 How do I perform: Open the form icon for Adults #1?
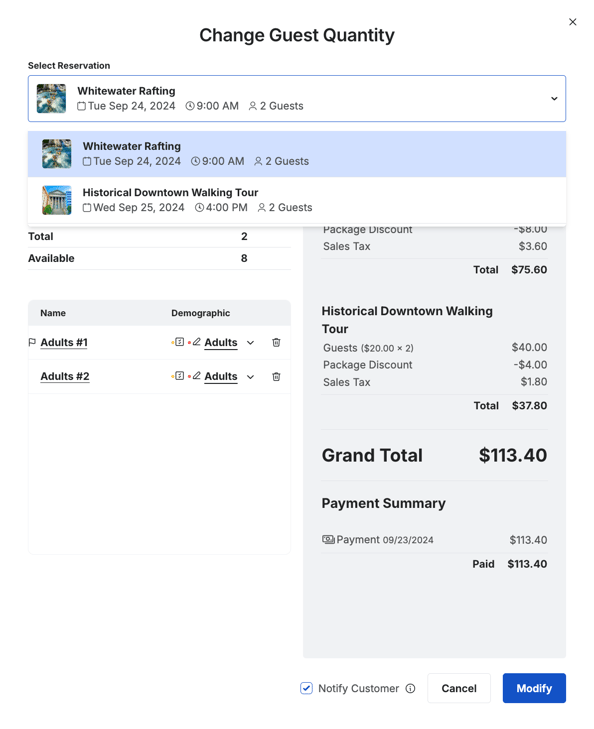point(179,342)
